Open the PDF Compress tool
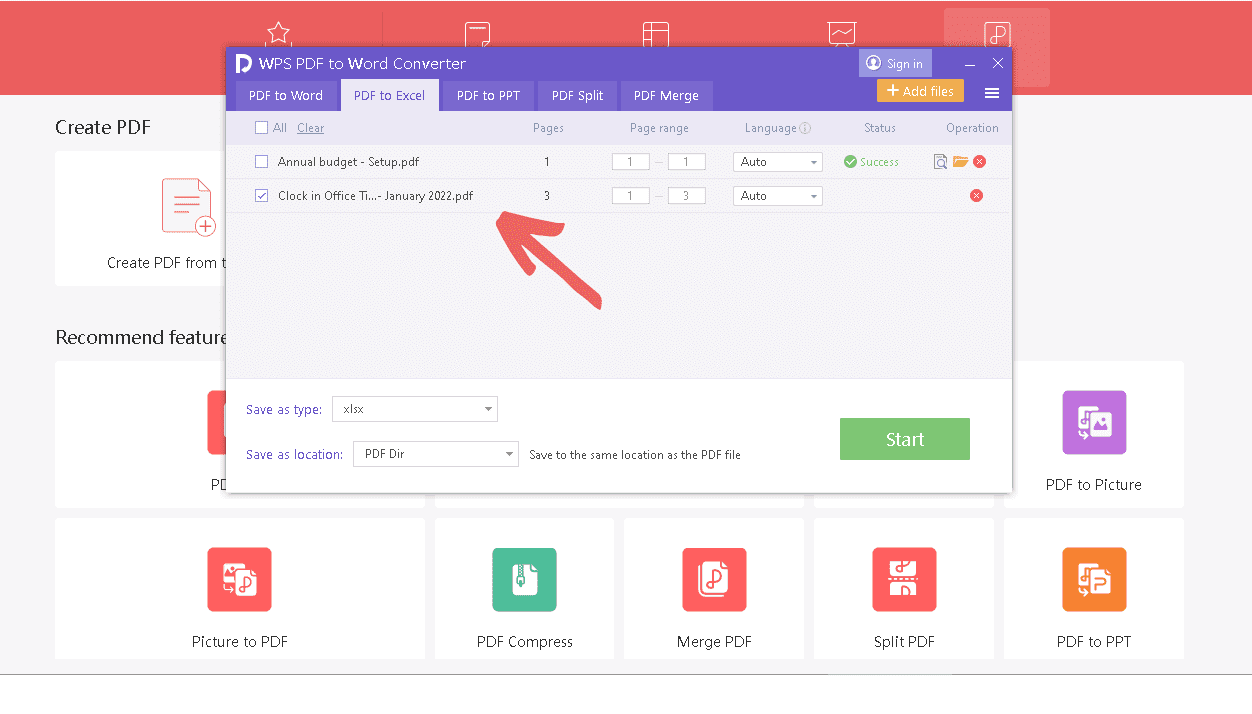The height and width of the screenshot is (714, 1252). click(524, 579)
